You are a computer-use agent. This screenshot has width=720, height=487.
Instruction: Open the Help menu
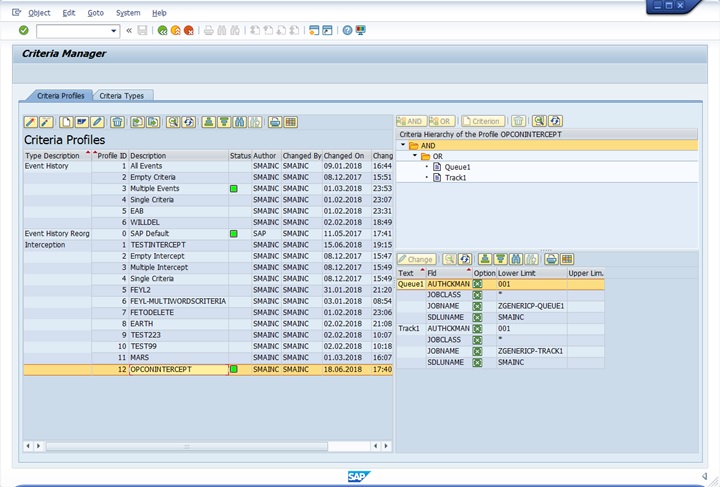point(159,13)
